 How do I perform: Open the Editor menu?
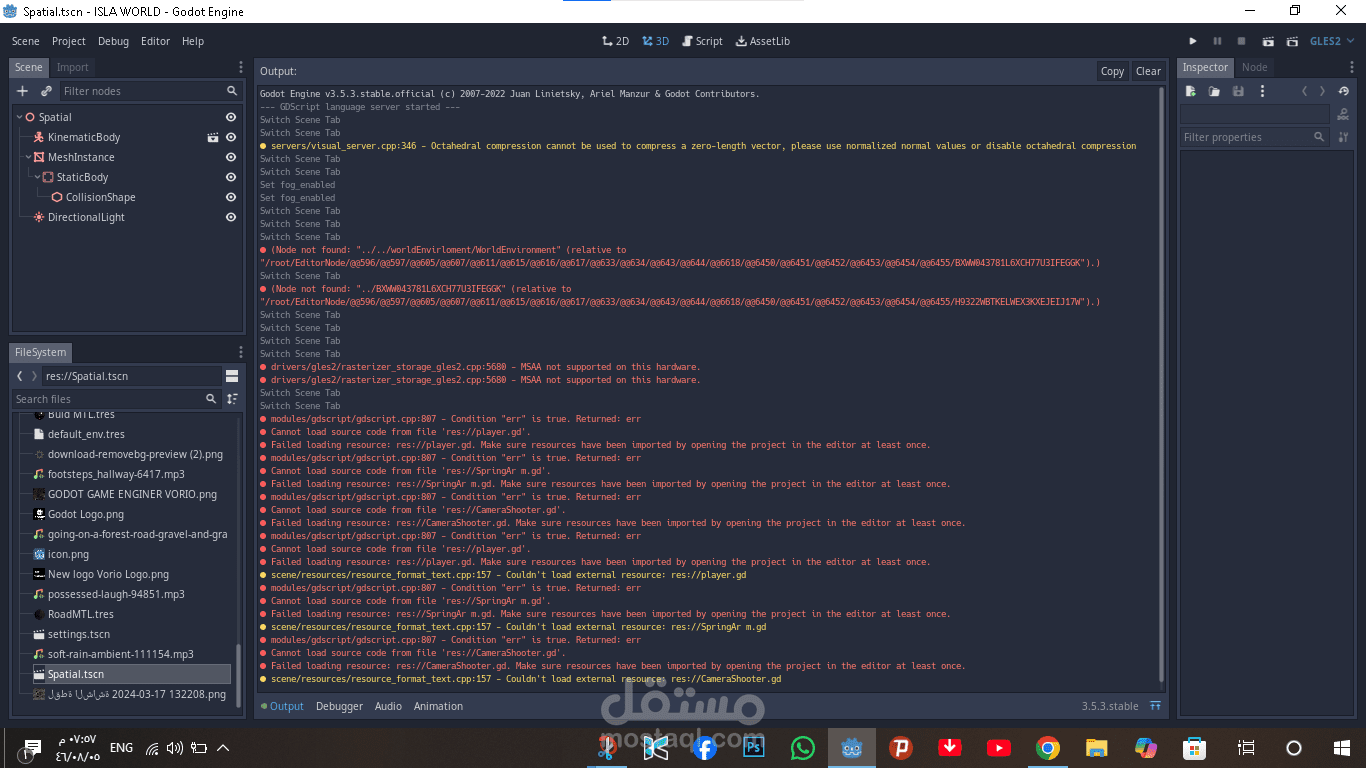155,41
